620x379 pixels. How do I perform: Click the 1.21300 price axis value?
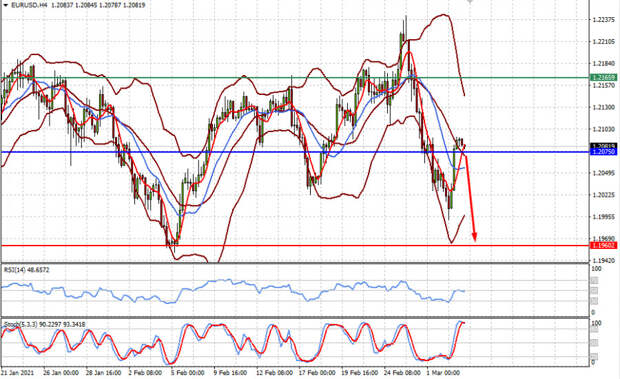(x=604, y=107)
